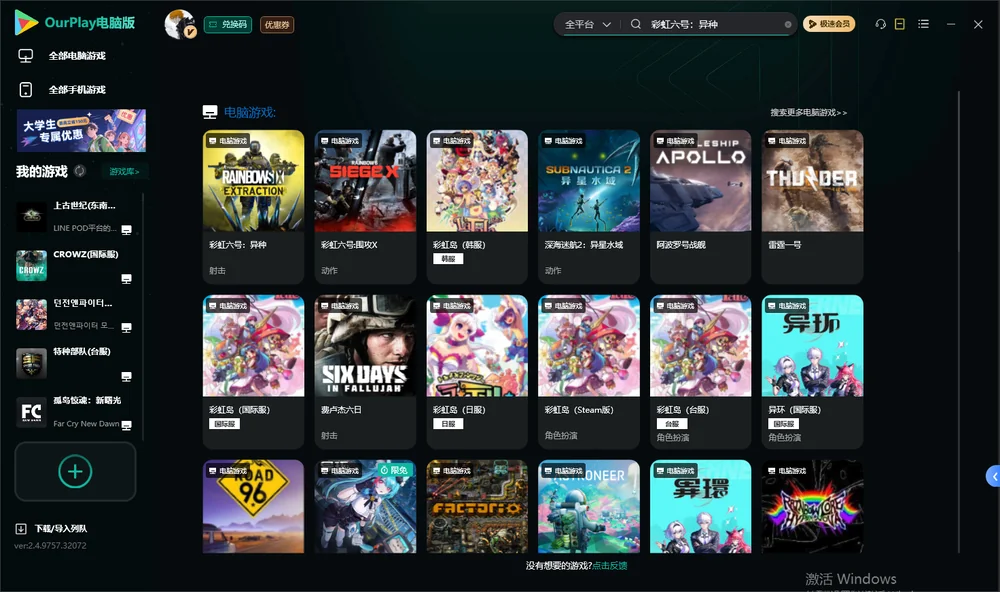Add a game with the plus button
Viewport: 1000px width, 592px height.
75,471
